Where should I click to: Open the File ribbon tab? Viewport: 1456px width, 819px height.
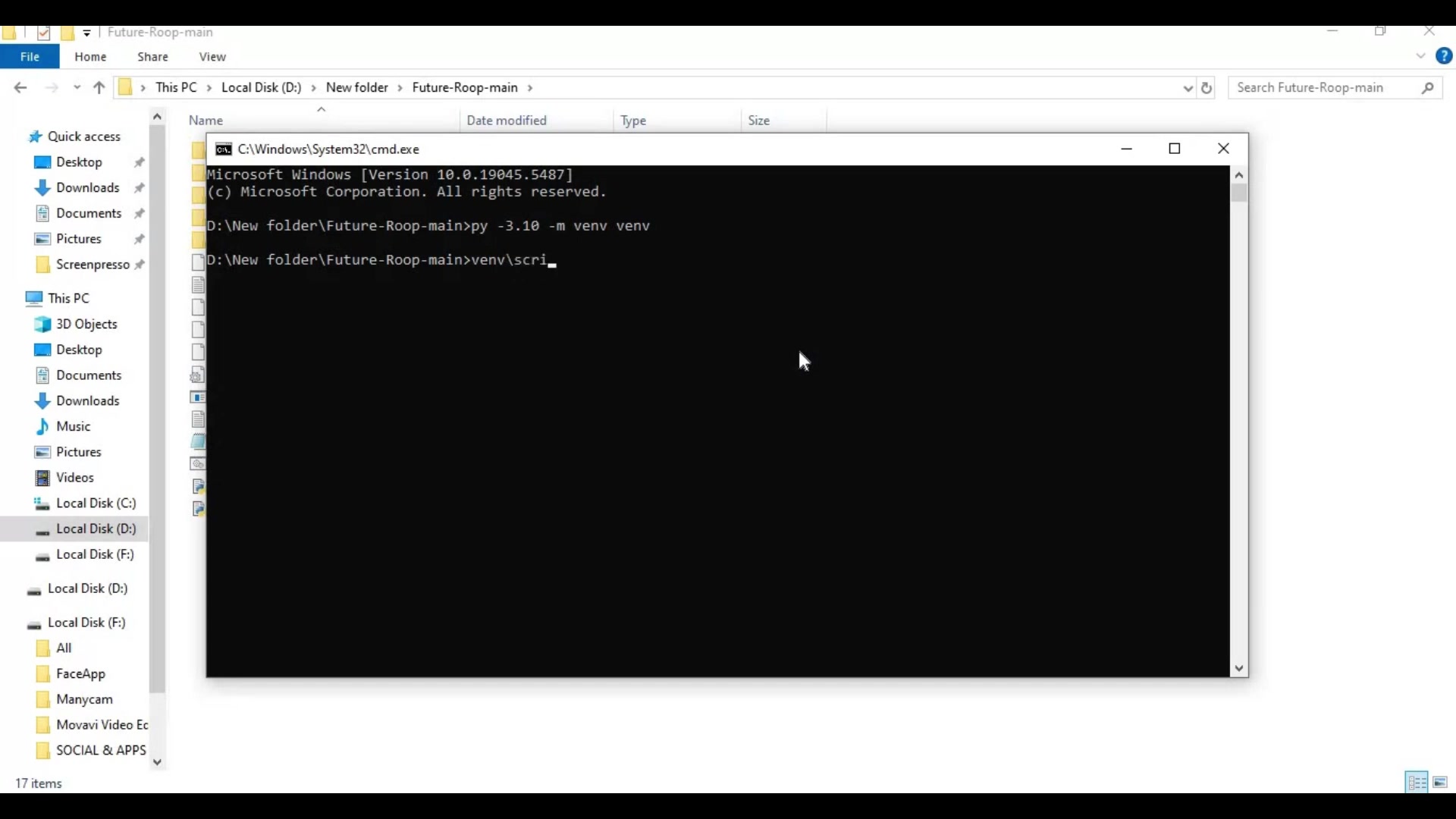click(x=30, y=57)
